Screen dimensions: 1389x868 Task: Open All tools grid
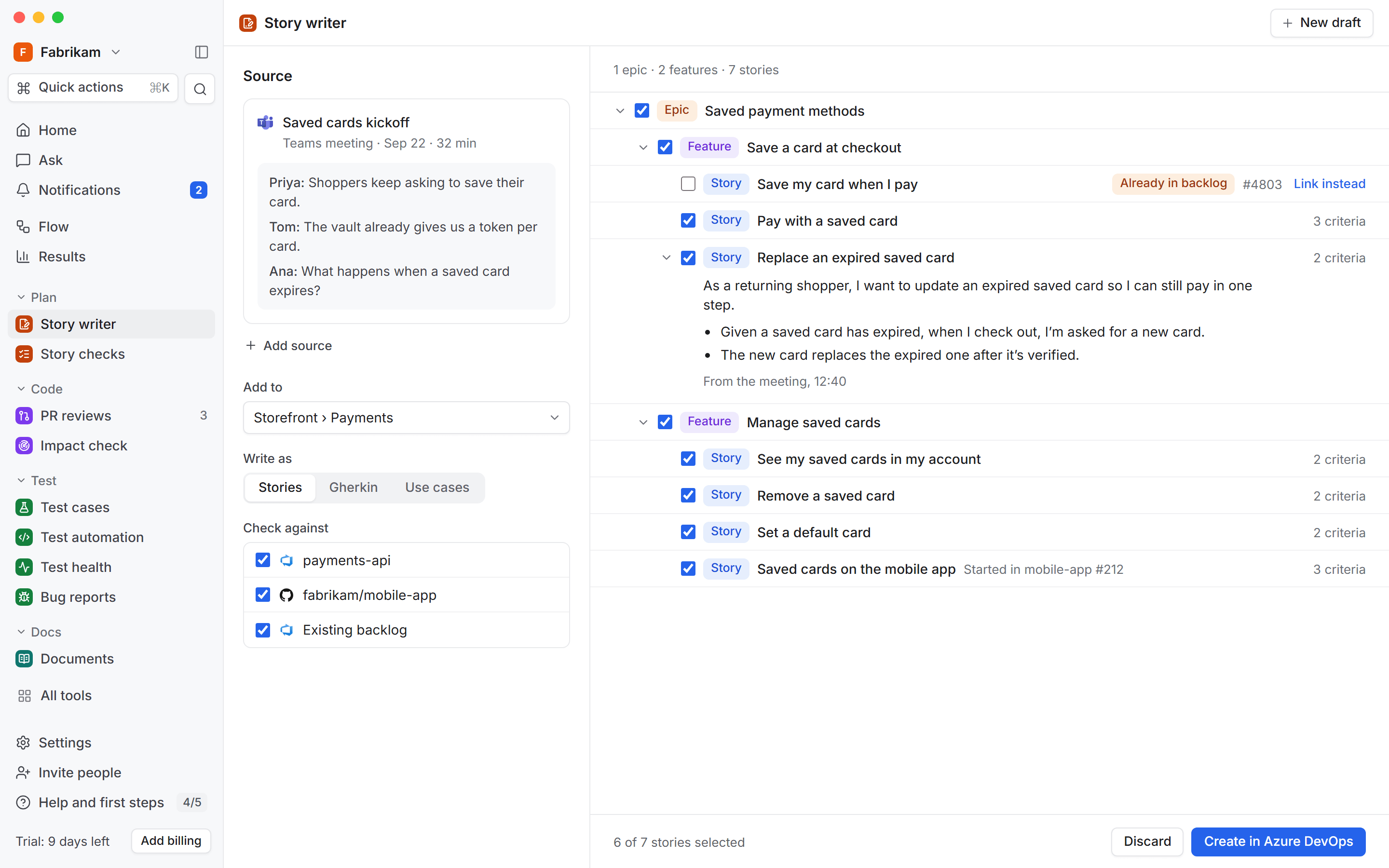pyautogui.click(x=111, y=695)
